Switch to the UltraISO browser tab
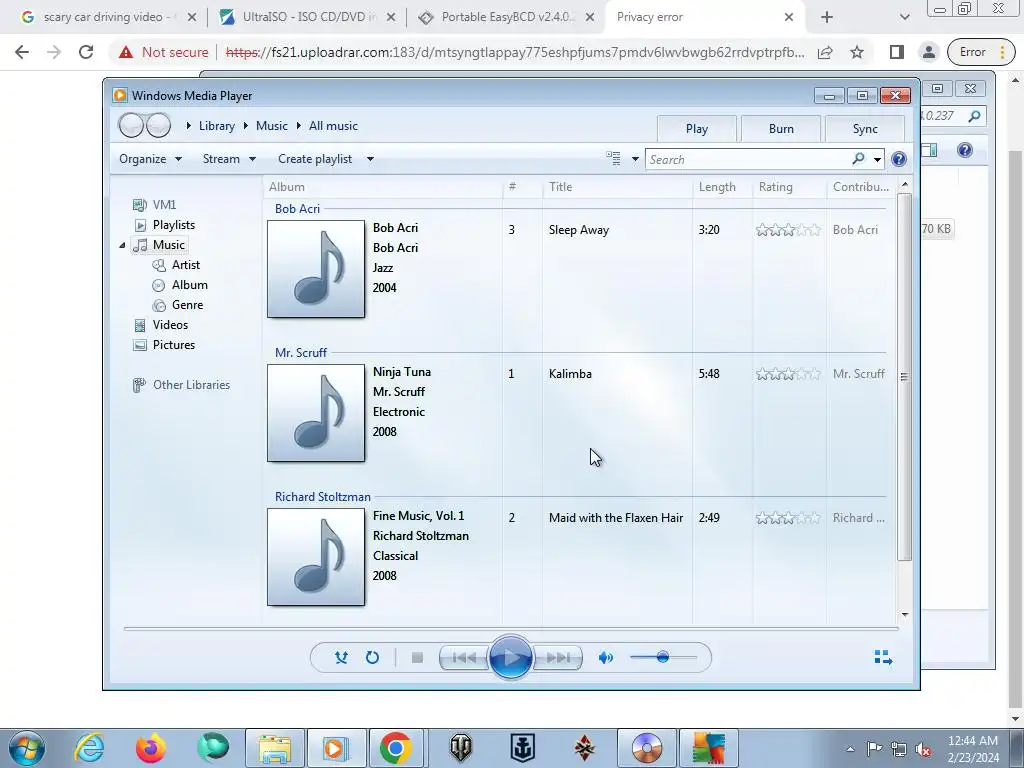This screenshot has width=1024, height=768. point(308,17)
